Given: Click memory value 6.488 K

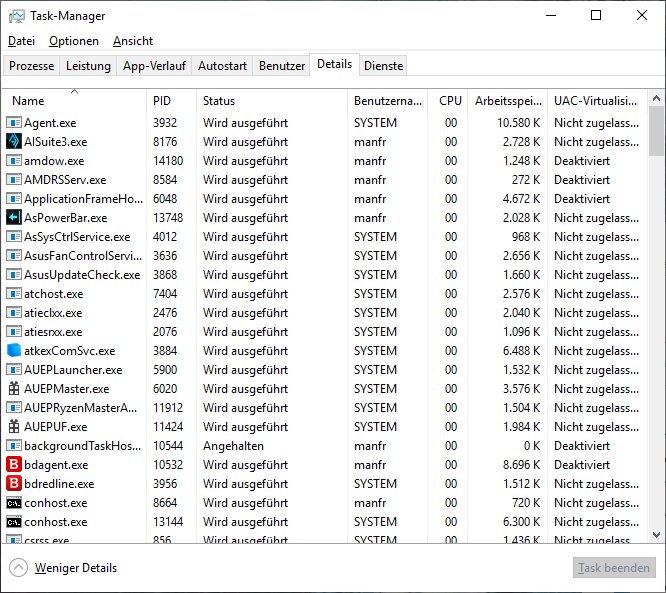Looking at the screenshot, I should tap(521, 350).
